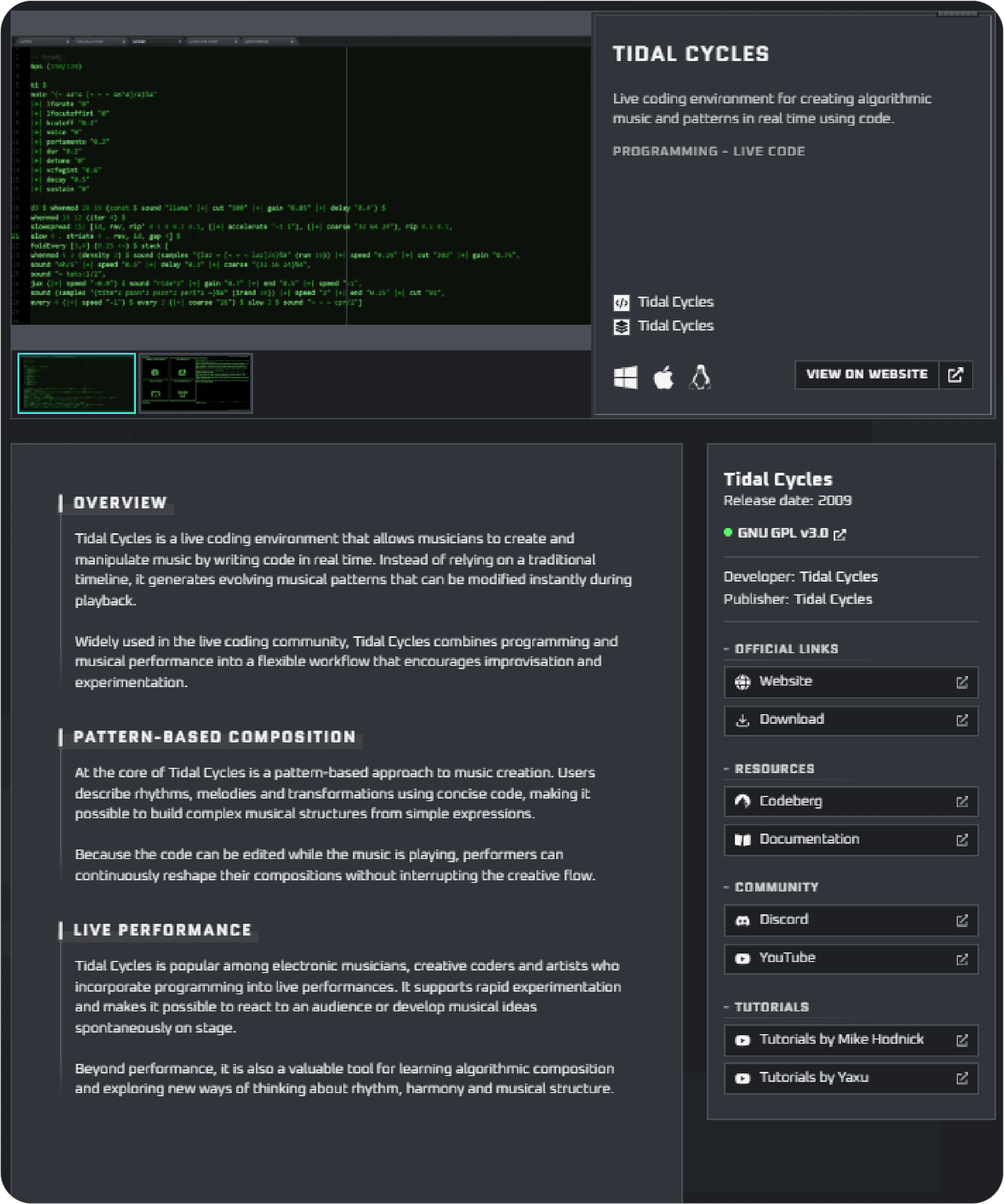Click the GNU GPL v3.0 license link
The width and height of the screenshot is (1004, 1204).
783,533
